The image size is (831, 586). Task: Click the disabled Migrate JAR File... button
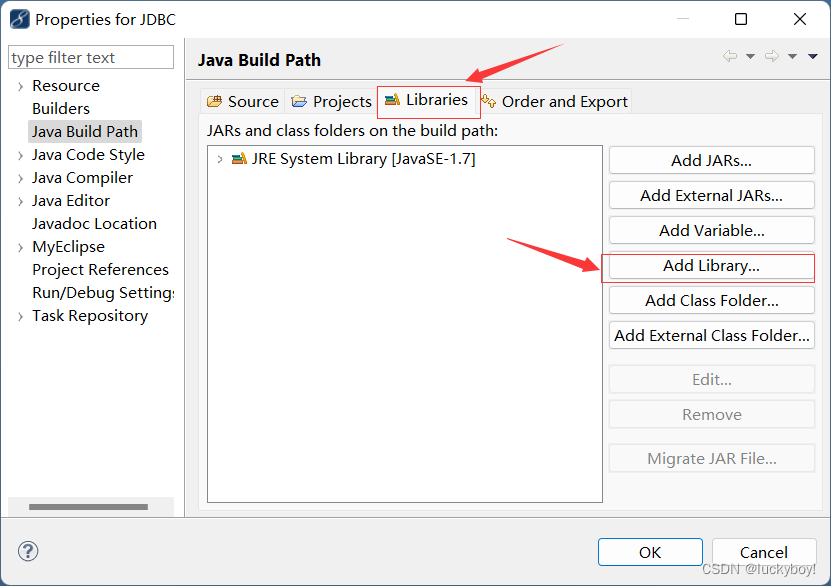click(711, 458)
